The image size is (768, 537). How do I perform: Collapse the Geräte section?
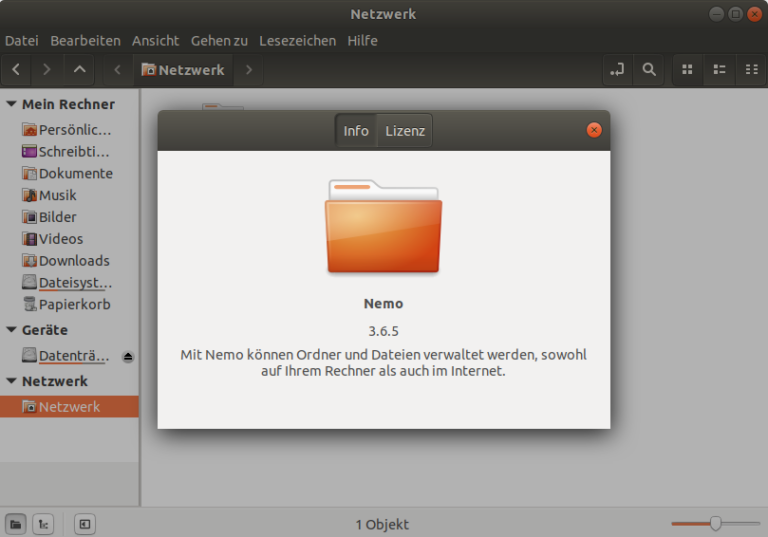(11, 330)
